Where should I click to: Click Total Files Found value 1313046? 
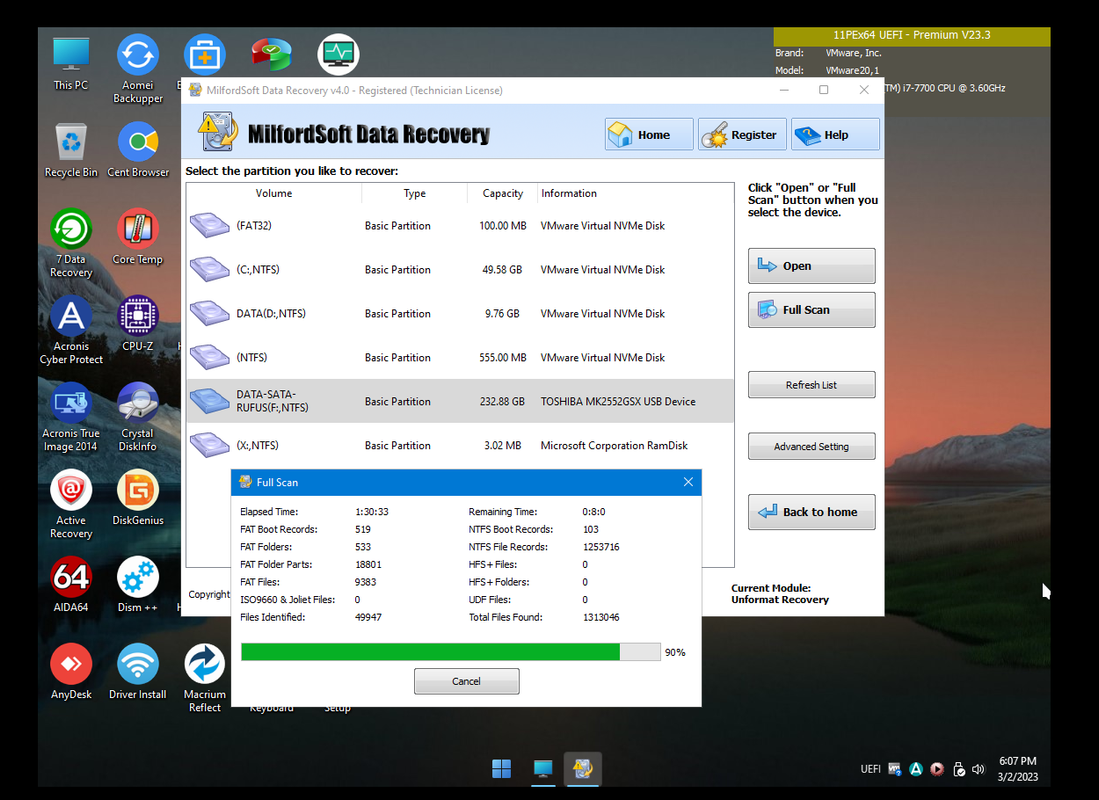[601, 618]
